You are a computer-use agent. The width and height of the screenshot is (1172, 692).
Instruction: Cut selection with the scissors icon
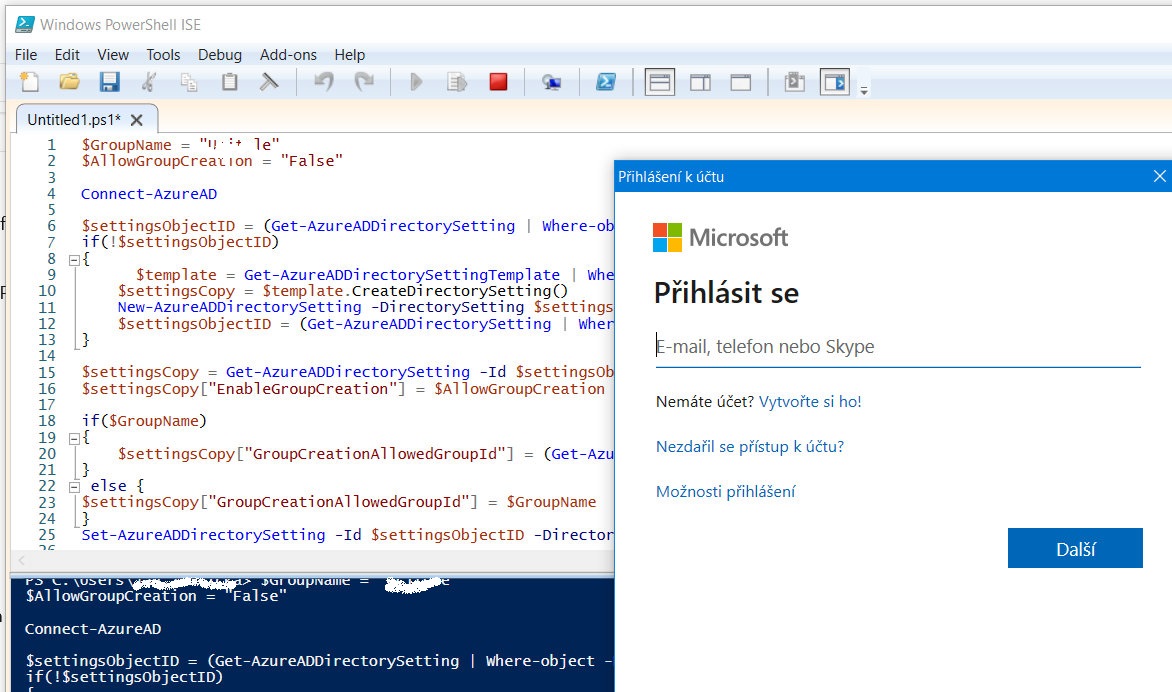149,81
